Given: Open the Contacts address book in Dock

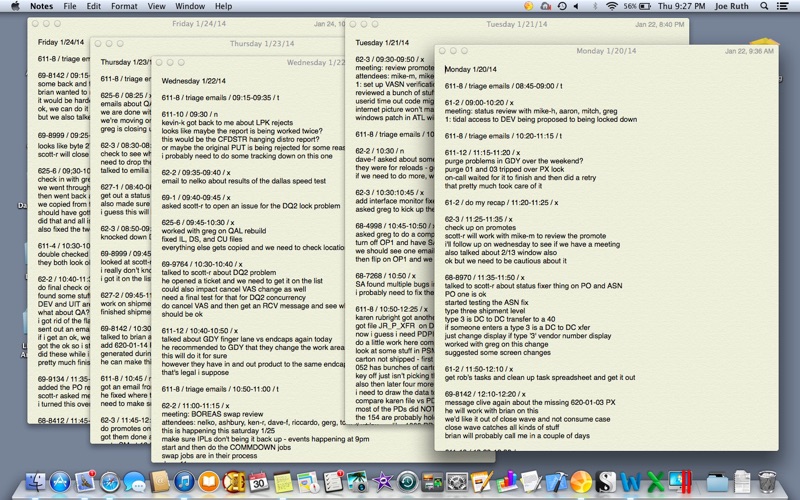Looking at the screenshot, I should 159,482.
